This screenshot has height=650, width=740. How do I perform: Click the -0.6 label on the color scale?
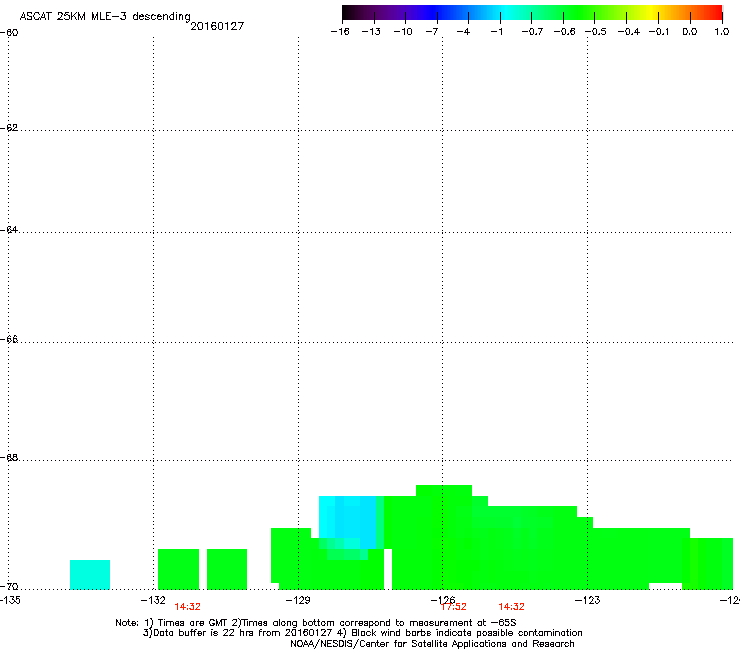point(564,32)
